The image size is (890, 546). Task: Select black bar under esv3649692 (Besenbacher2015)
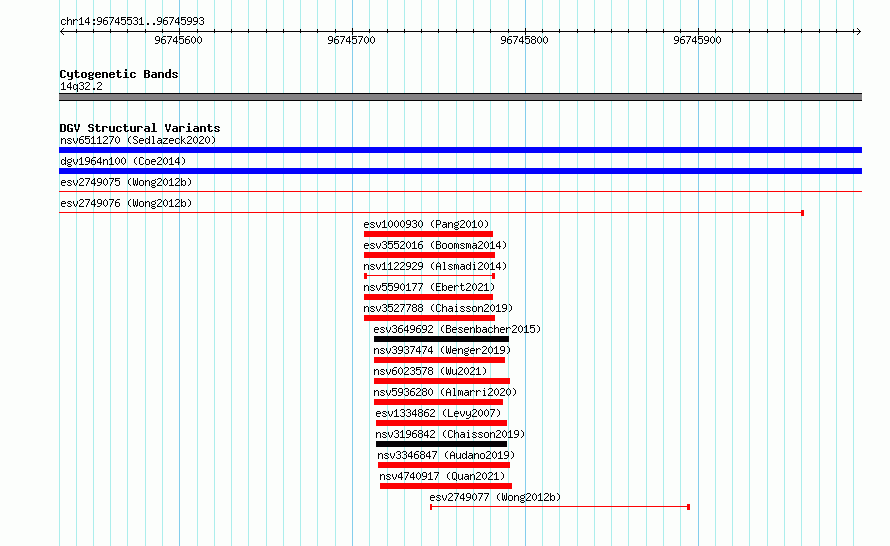coord(442,339)
